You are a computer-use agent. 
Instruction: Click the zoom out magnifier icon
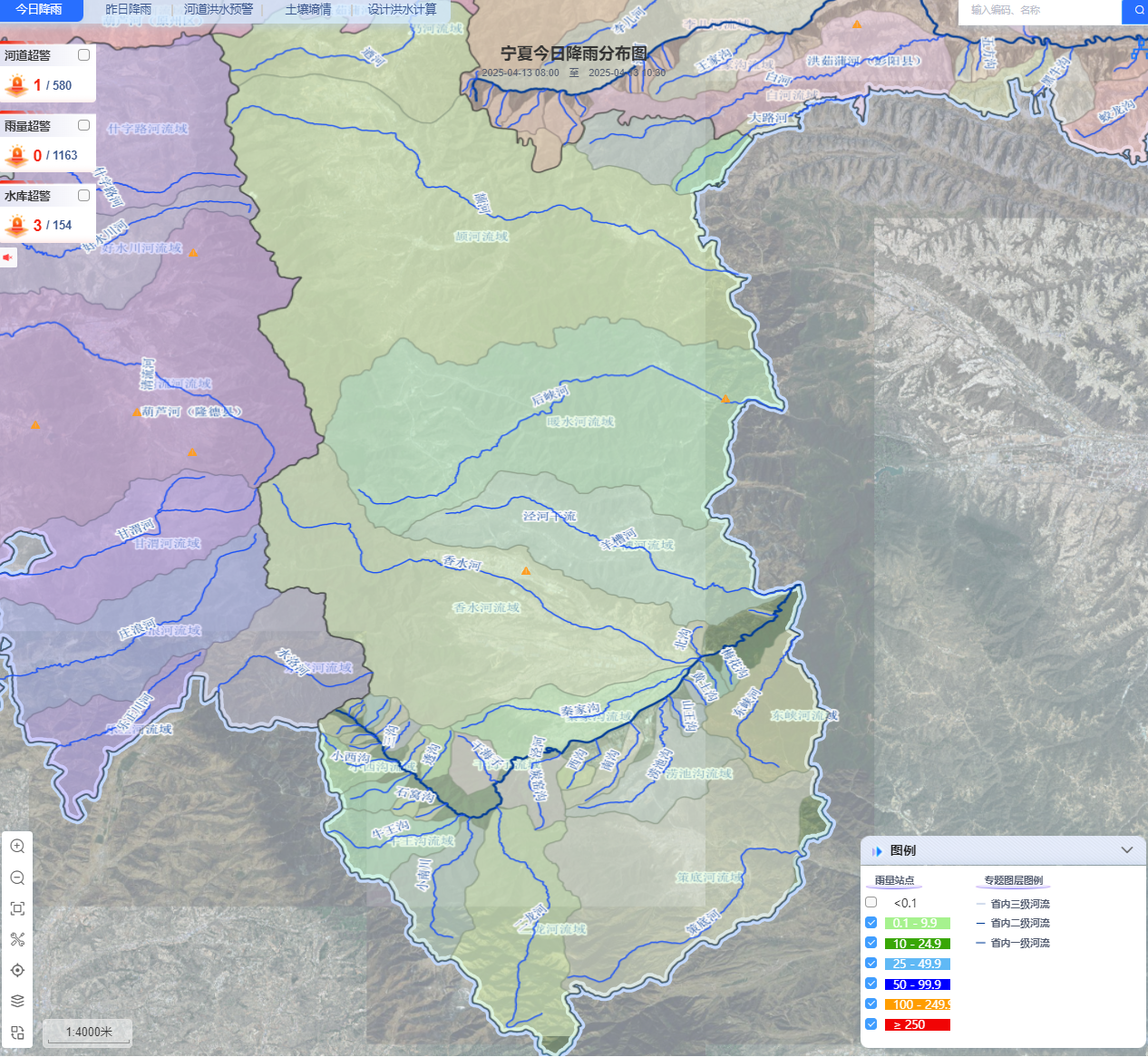pyautogui.click(x=17, y=878)
